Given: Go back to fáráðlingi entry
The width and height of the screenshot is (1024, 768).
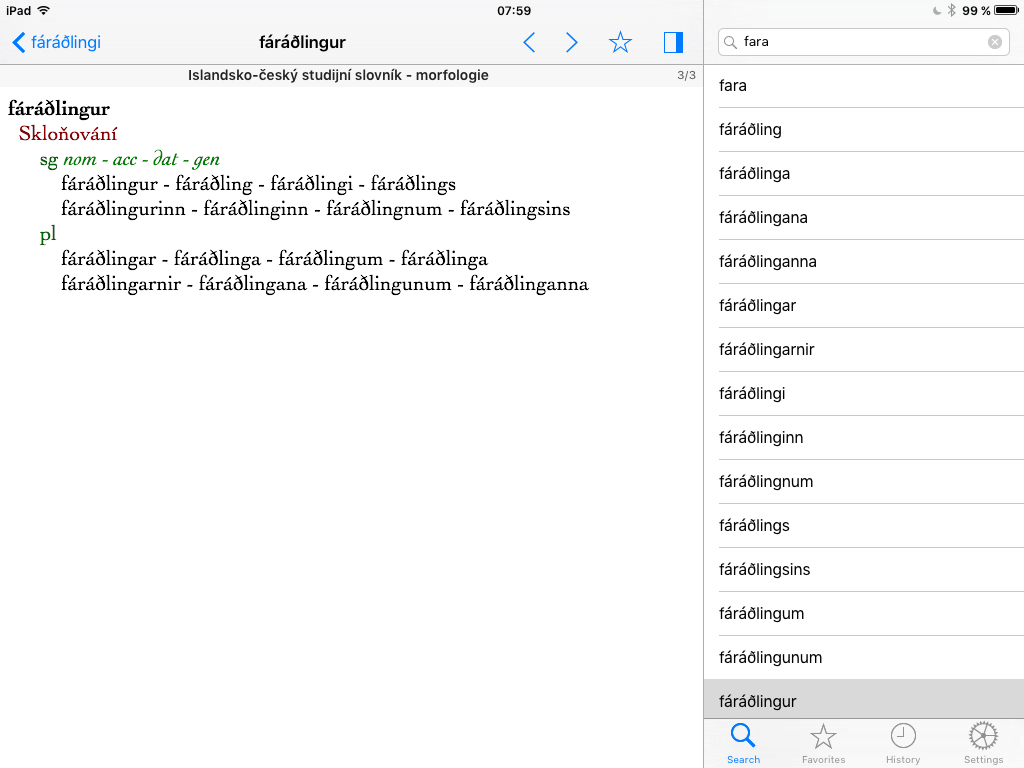Looking at the screenshot, I should 56,42.
